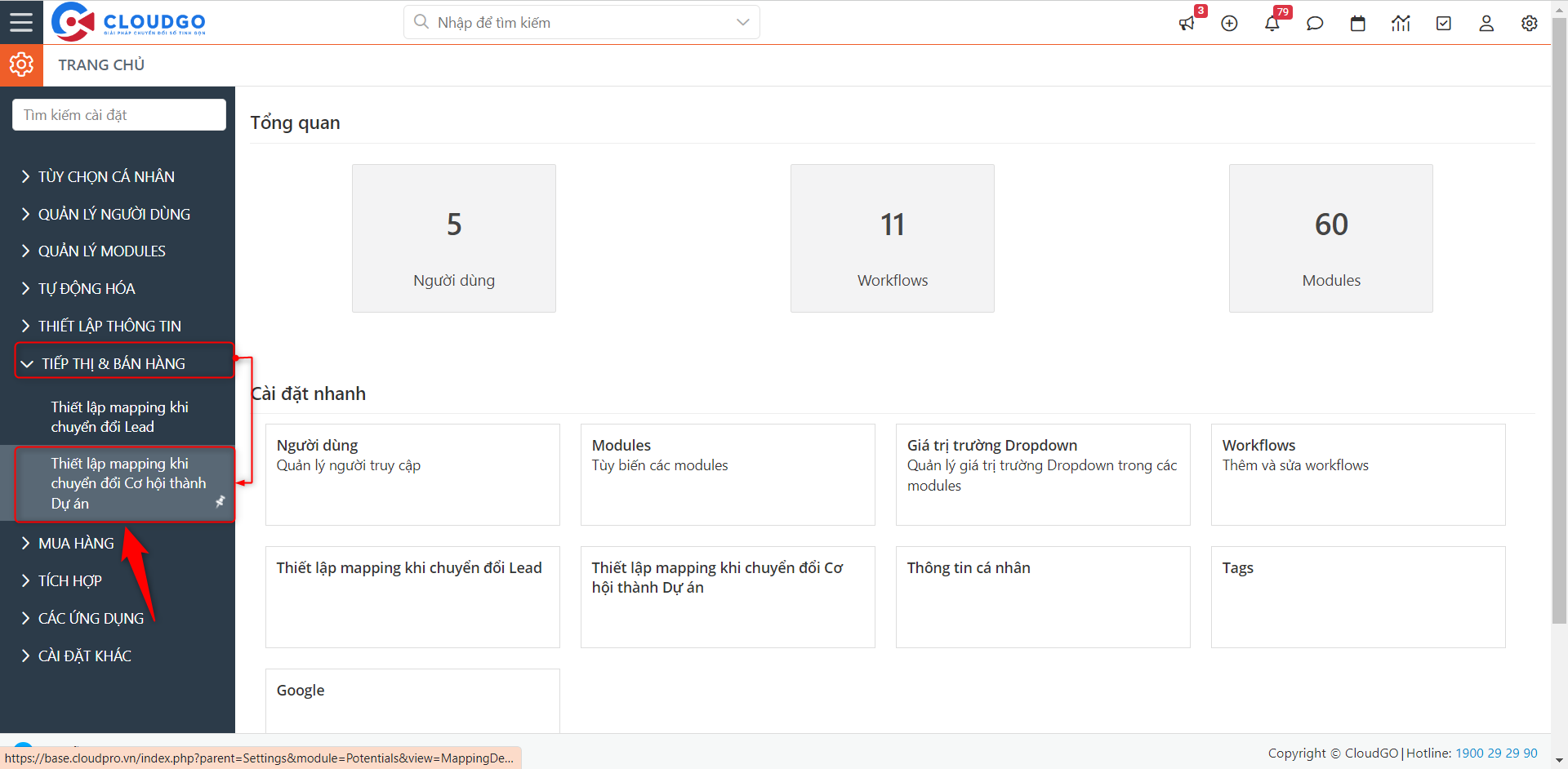Open the chat speech bubble icon

(x=1315, y=24)
